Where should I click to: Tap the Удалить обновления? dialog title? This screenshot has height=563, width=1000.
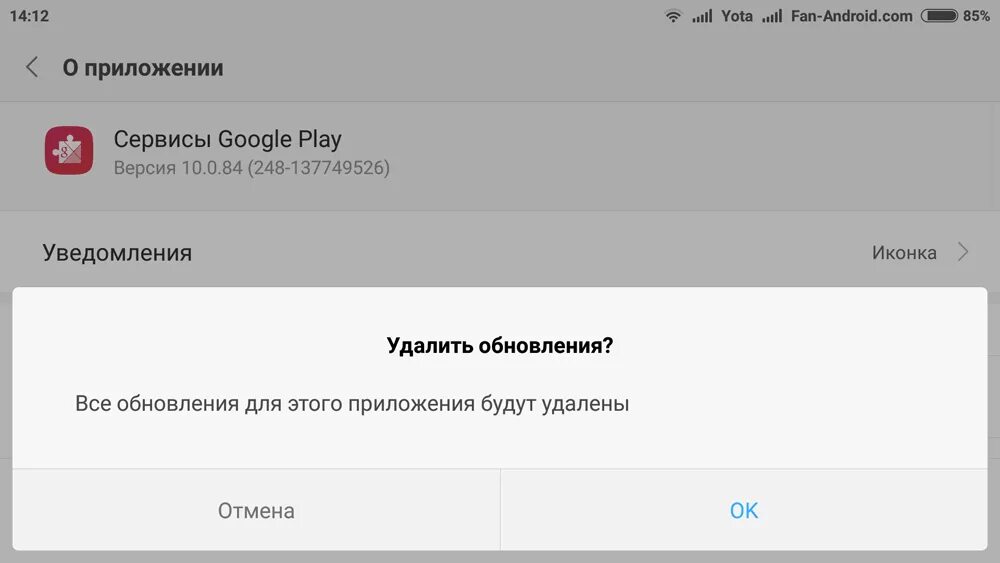tap(500, 345)
